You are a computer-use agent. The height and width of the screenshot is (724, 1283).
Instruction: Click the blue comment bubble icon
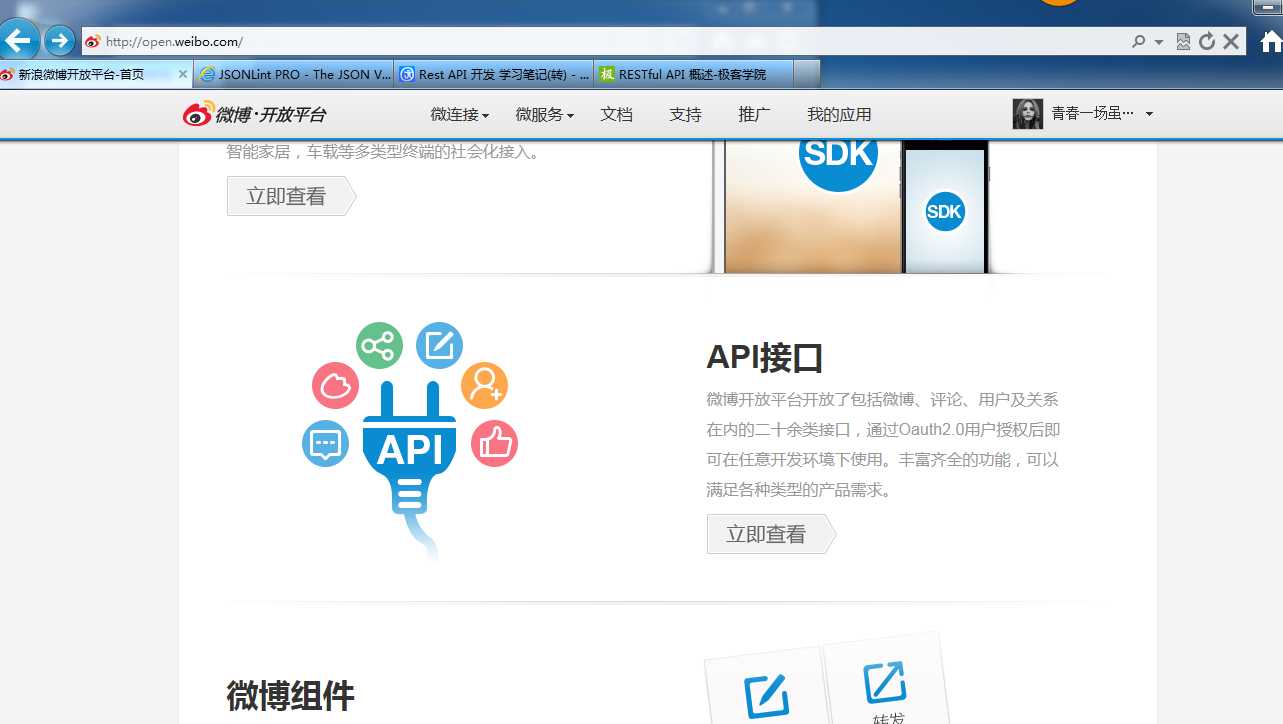pyautogui.click(x=326, y=443)
